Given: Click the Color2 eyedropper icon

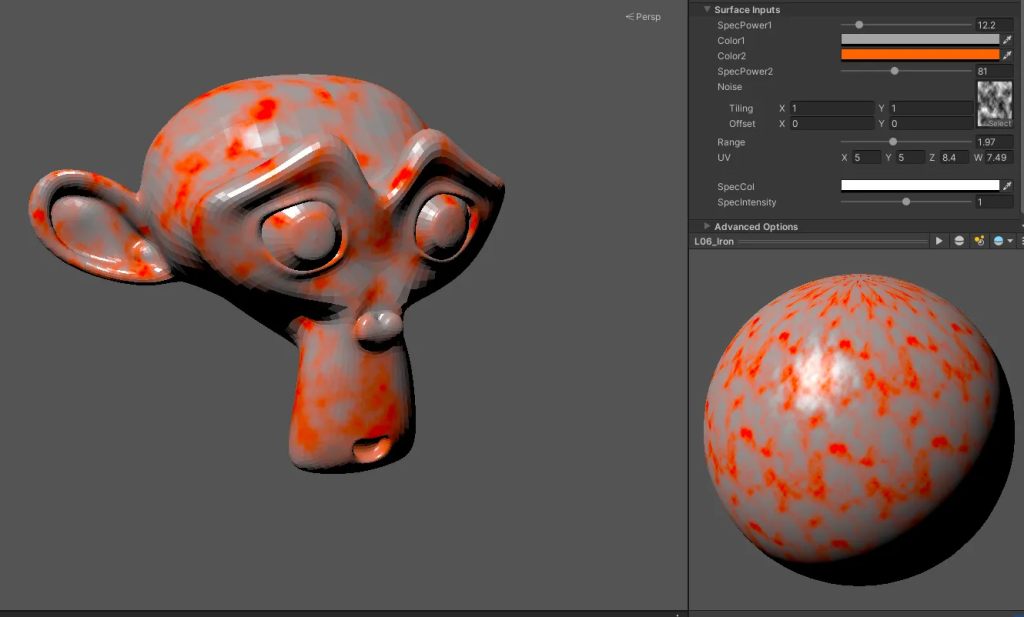Looking at the screenshot, I should (1008, 55).
